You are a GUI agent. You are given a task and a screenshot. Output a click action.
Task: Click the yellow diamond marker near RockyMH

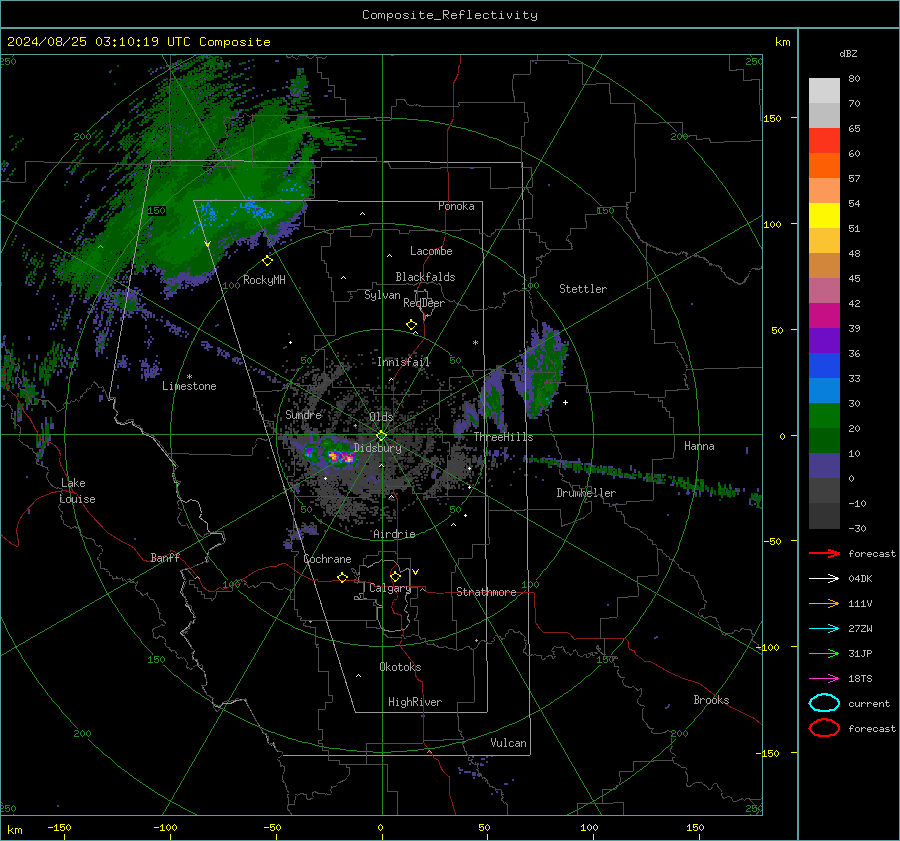(267, 261)
